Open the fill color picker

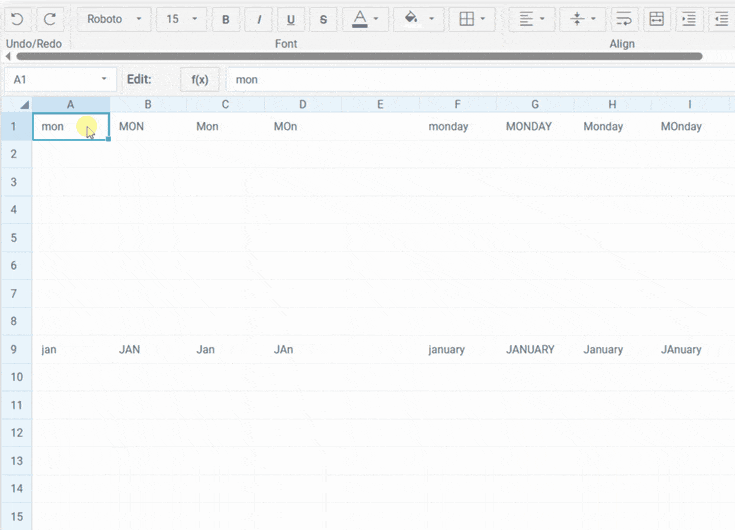[419, 19]
